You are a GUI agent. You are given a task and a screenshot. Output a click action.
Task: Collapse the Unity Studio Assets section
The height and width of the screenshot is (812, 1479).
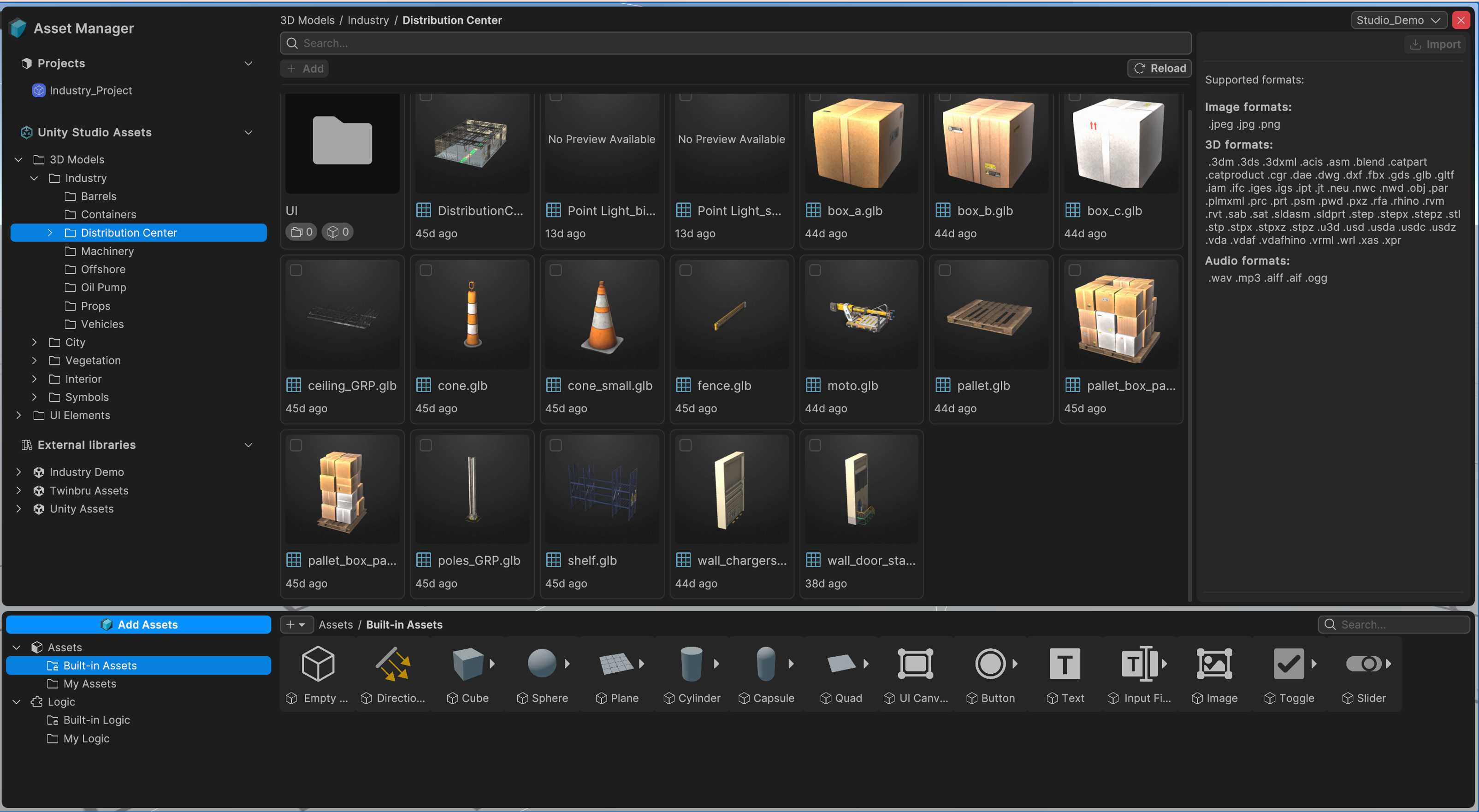point(248,132)
